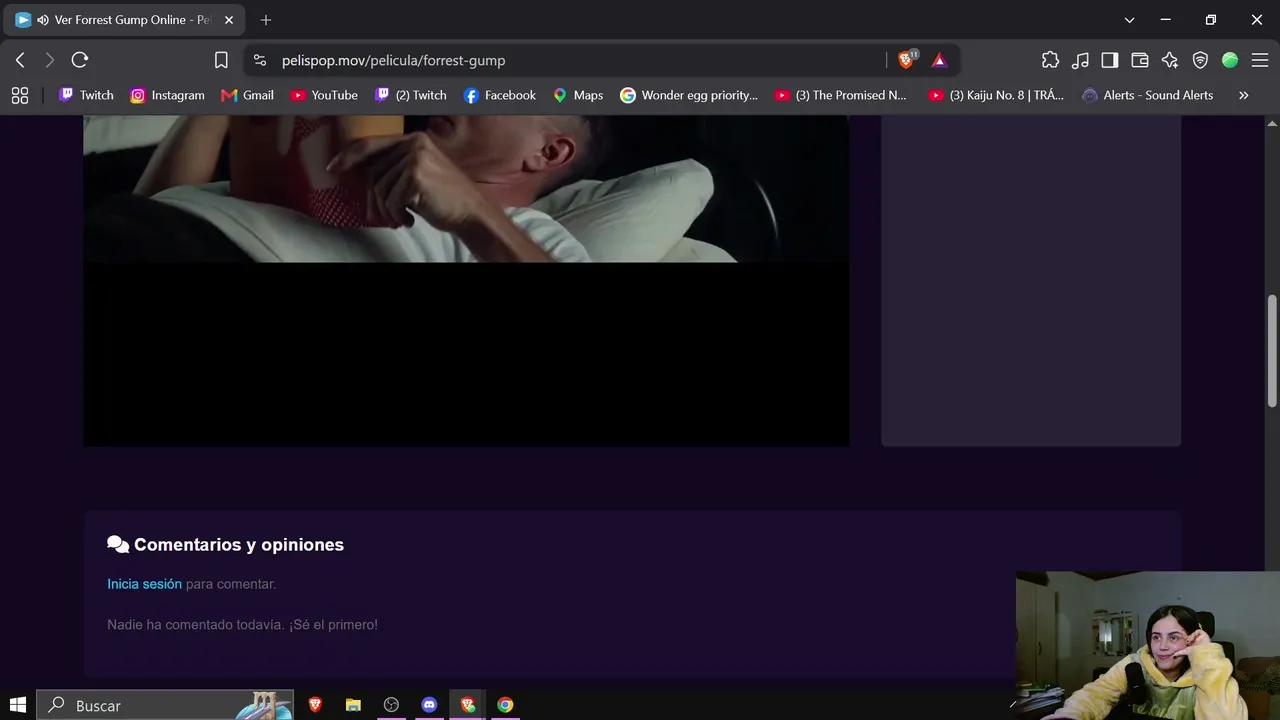
Task: Open the apps grid icon in bookmarks bar
Action: coord(19,95)
